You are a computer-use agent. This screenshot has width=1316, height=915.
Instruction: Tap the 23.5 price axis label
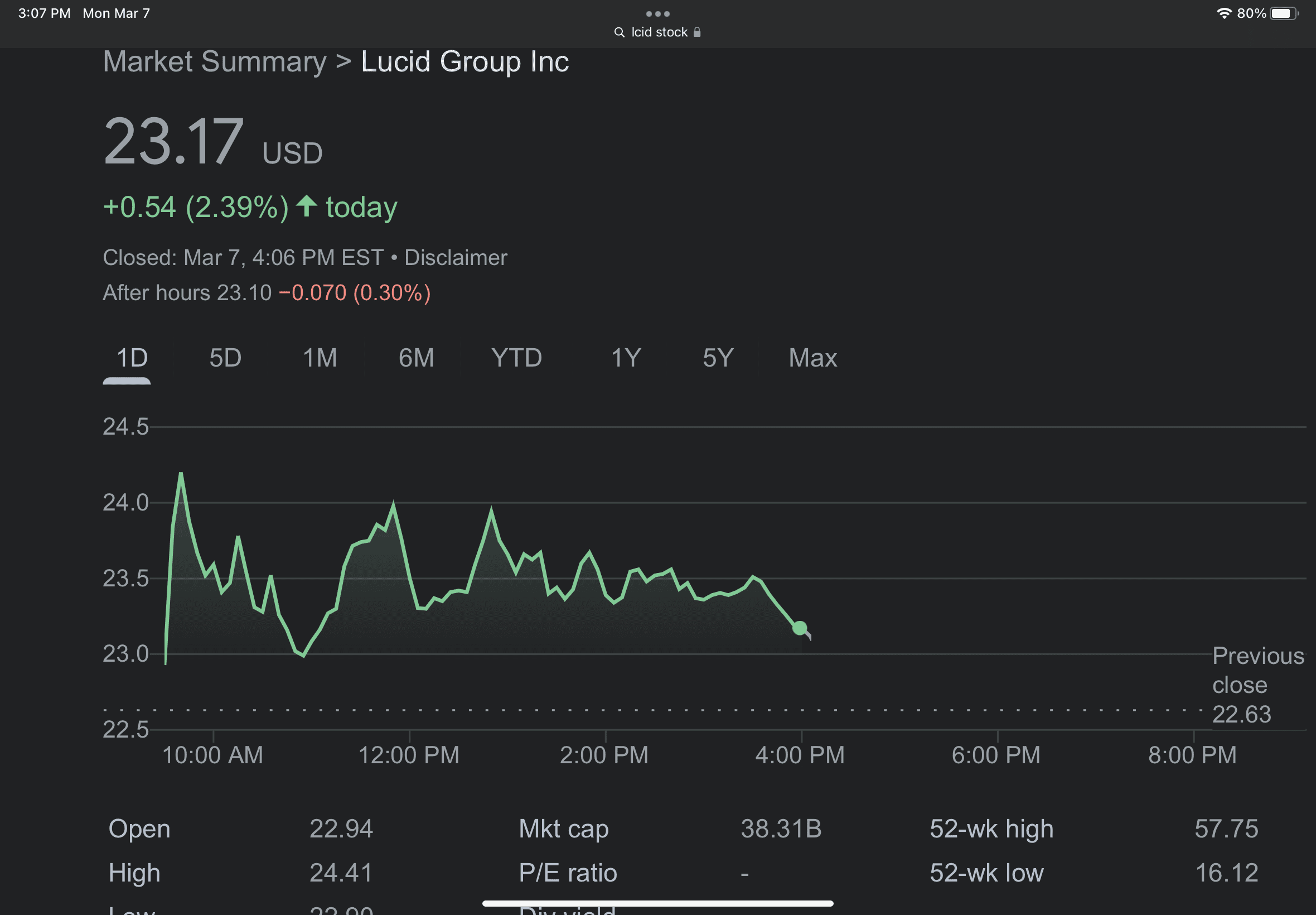(125, 579)
